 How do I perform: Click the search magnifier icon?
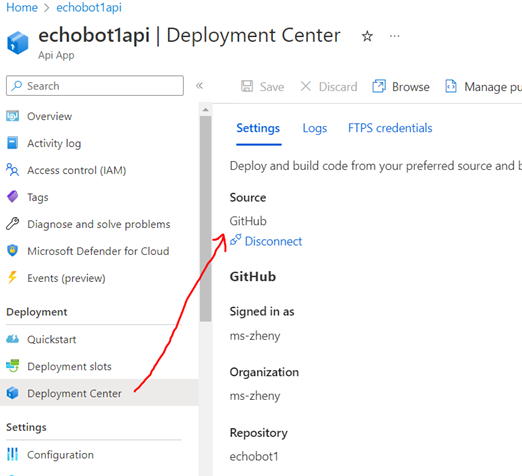(x=17, y=86)
